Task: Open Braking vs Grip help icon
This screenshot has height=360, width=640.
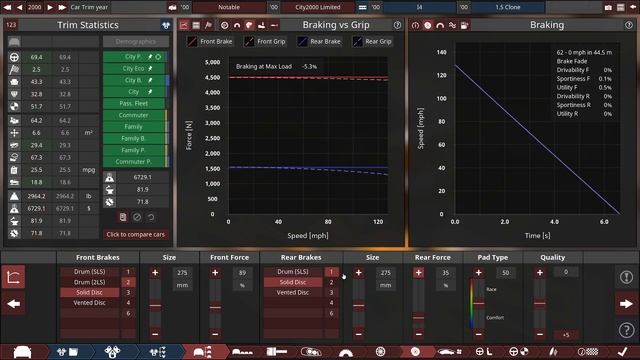Action: [x=397, y=25]
